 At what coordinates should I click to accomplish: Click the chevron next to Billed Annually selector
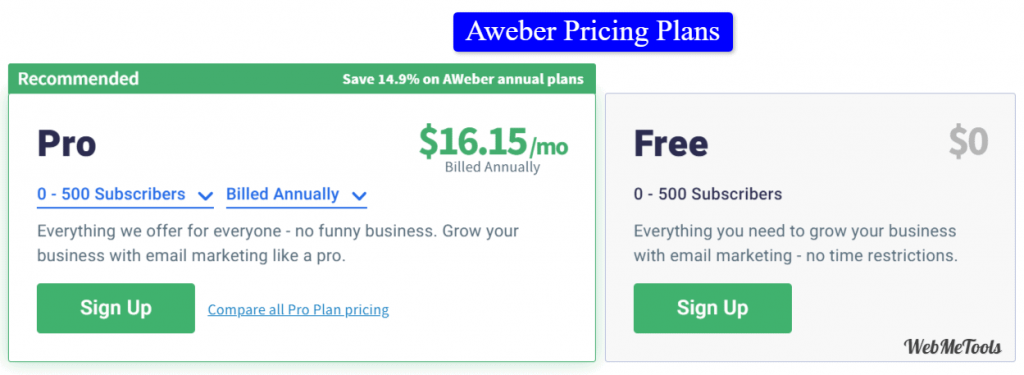[x=359, y=195]
